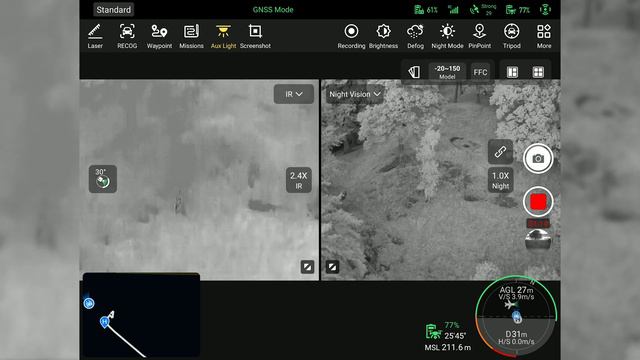Toggle the zoom link icon
This screenshot has width=640, height=360.
(x=500, y=152)
